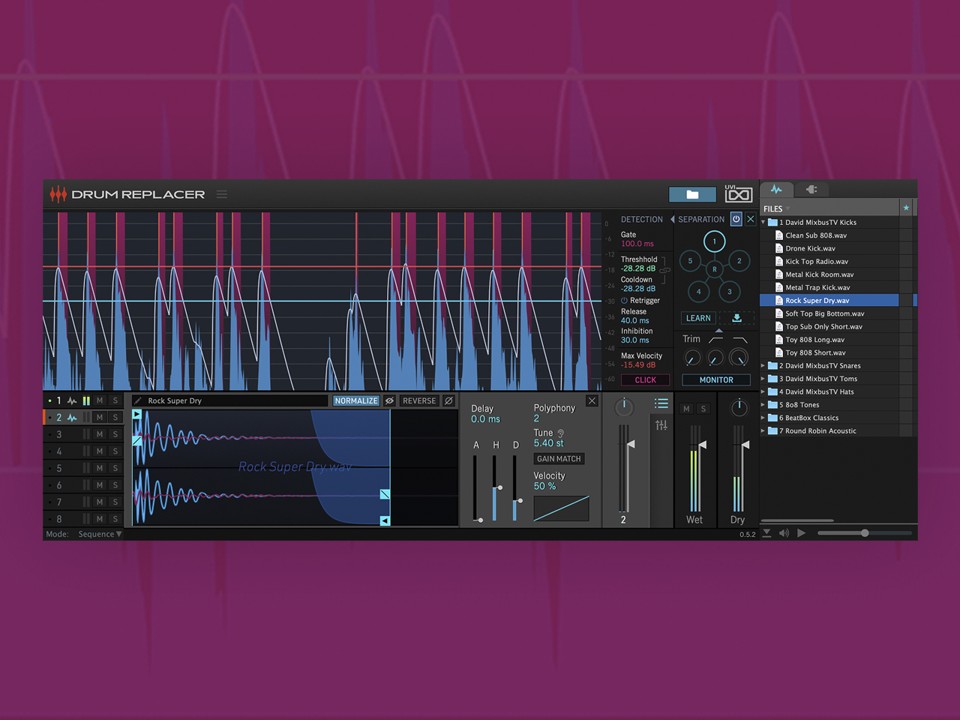Viewport: 960px width, 720px height.
Task: Toggle the favorites star in Files header
Action: point(906,208)
